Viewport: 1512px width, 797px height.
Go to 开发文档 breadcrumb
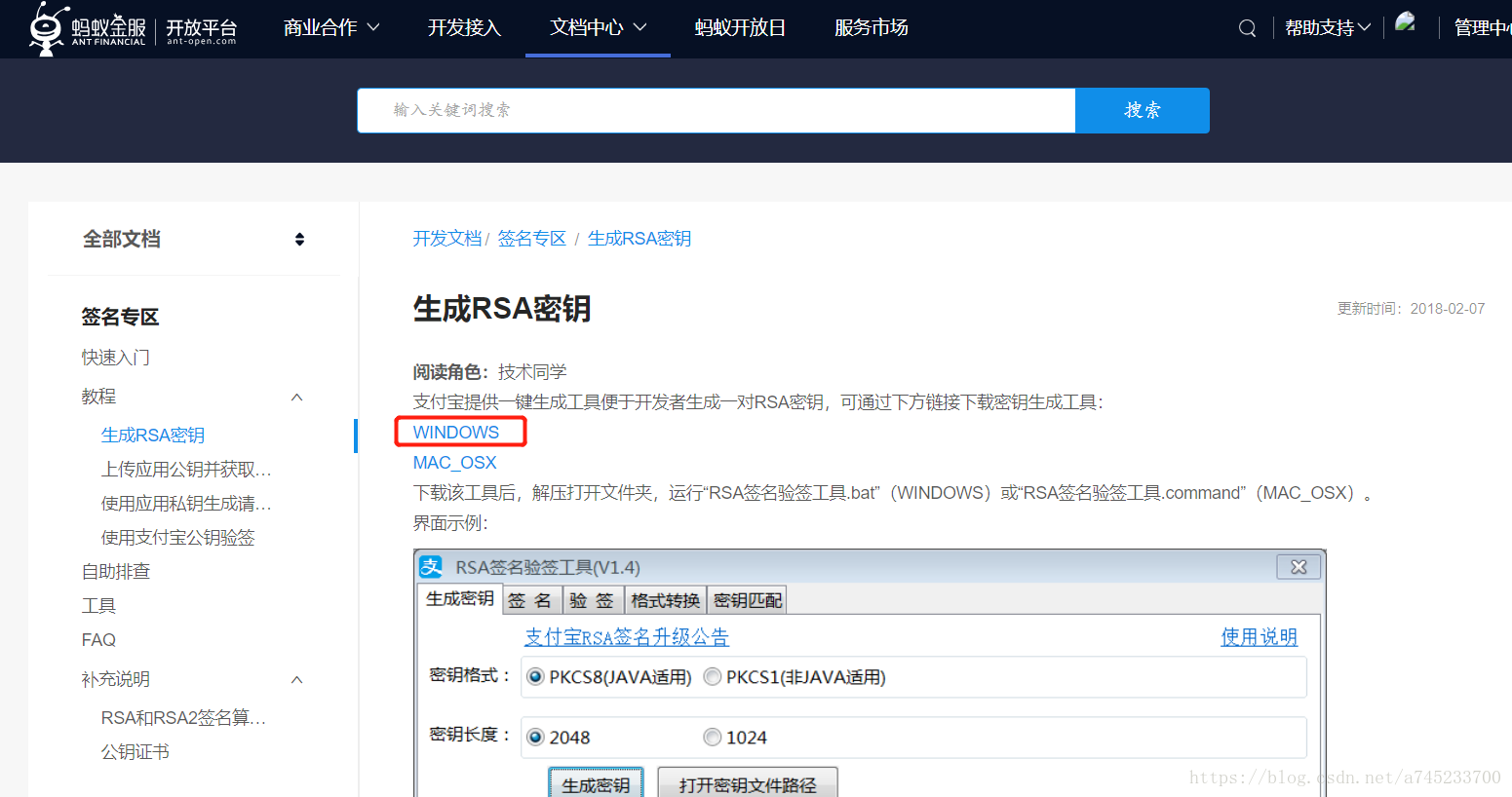447,239
